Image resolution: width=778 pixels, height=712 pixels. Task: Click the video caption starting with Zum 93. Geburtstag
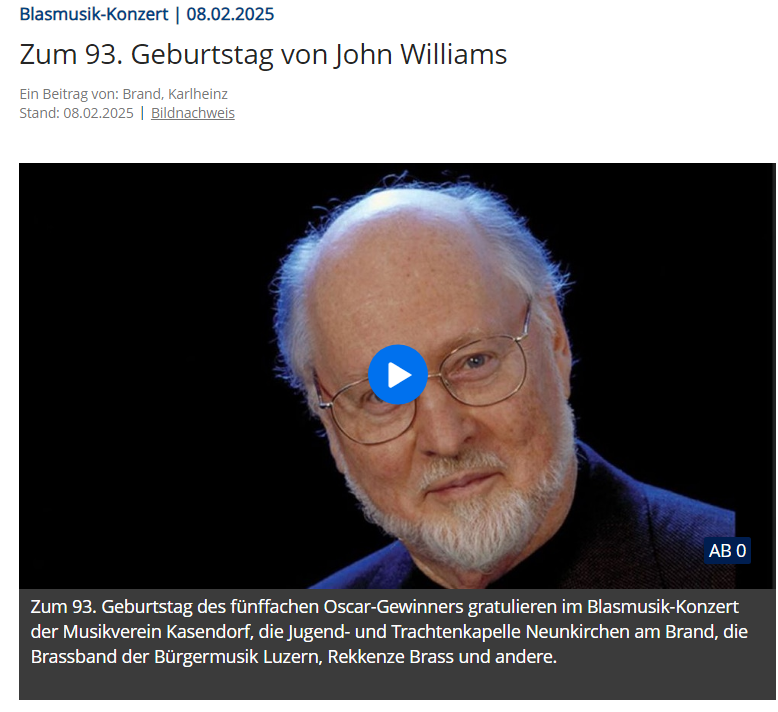pos(389,632)
